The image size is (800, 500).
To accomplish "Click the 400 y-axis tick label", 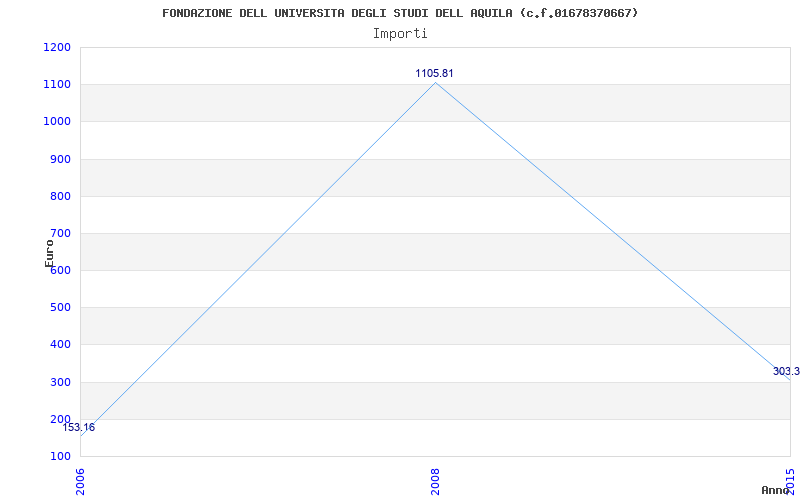I will click(x=60, y=345).
